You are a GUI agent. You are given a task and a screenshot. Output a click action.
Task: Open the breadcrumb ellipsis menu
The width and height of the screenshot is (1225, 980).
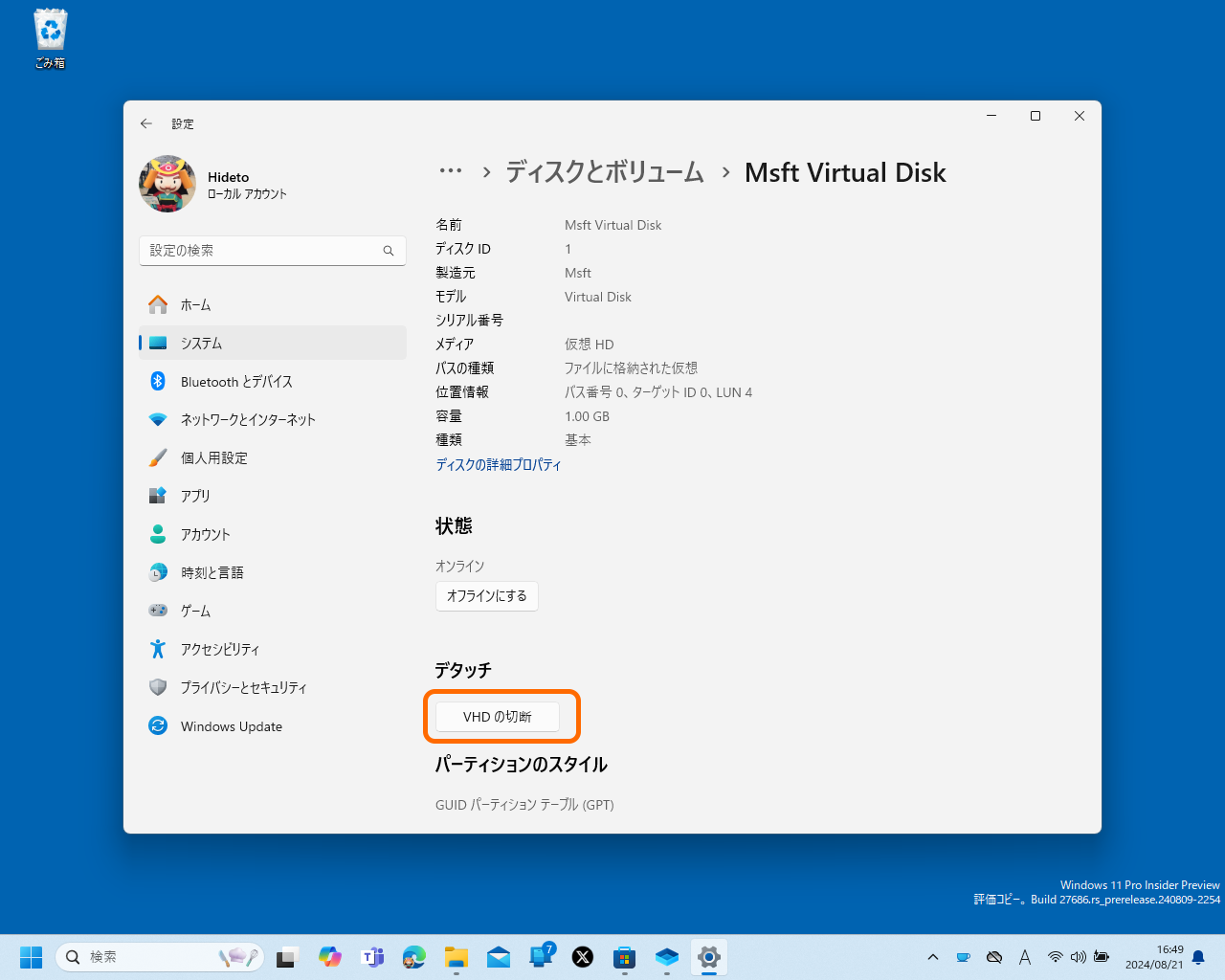450,170
